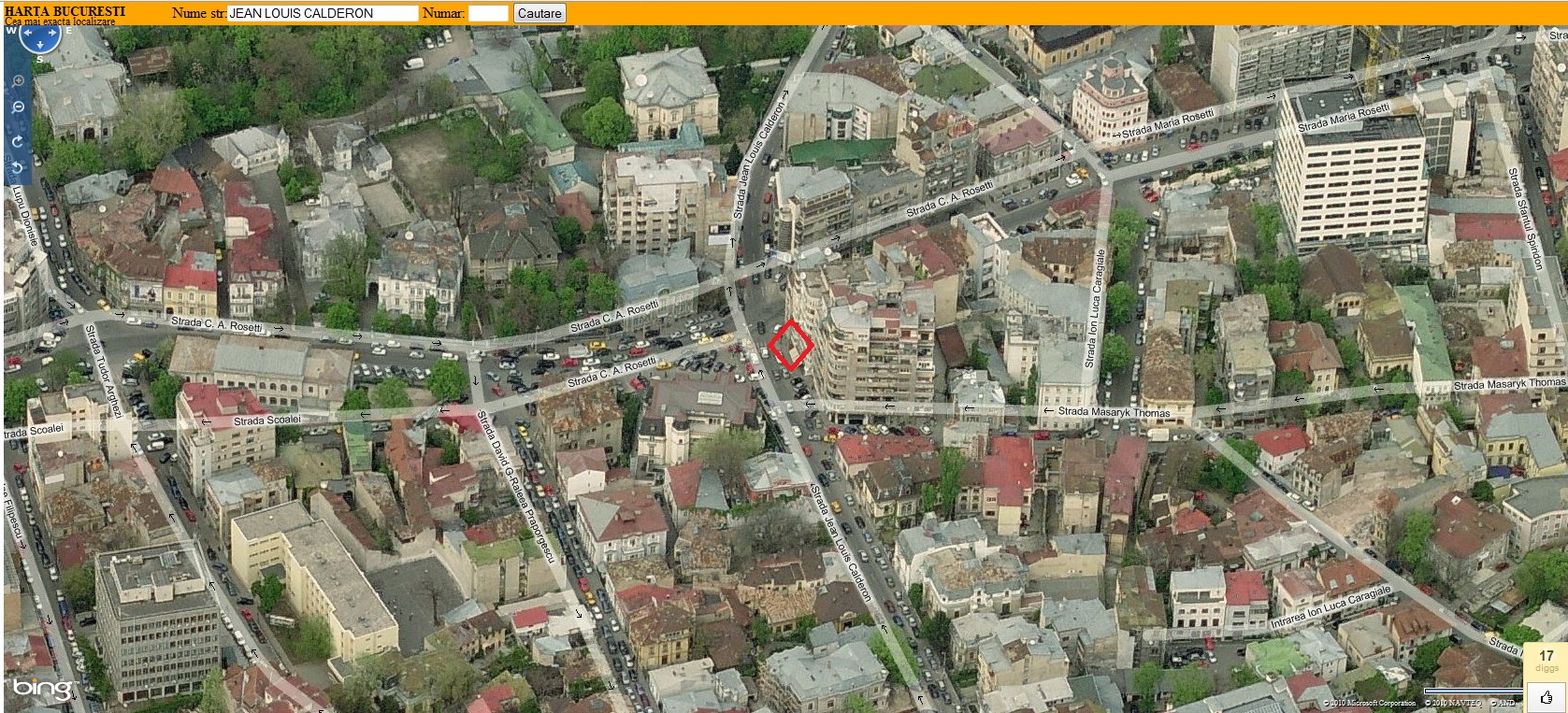Zoom in using the magnifier plus icon
This screenshot has height=713, width=1568.
18,82
